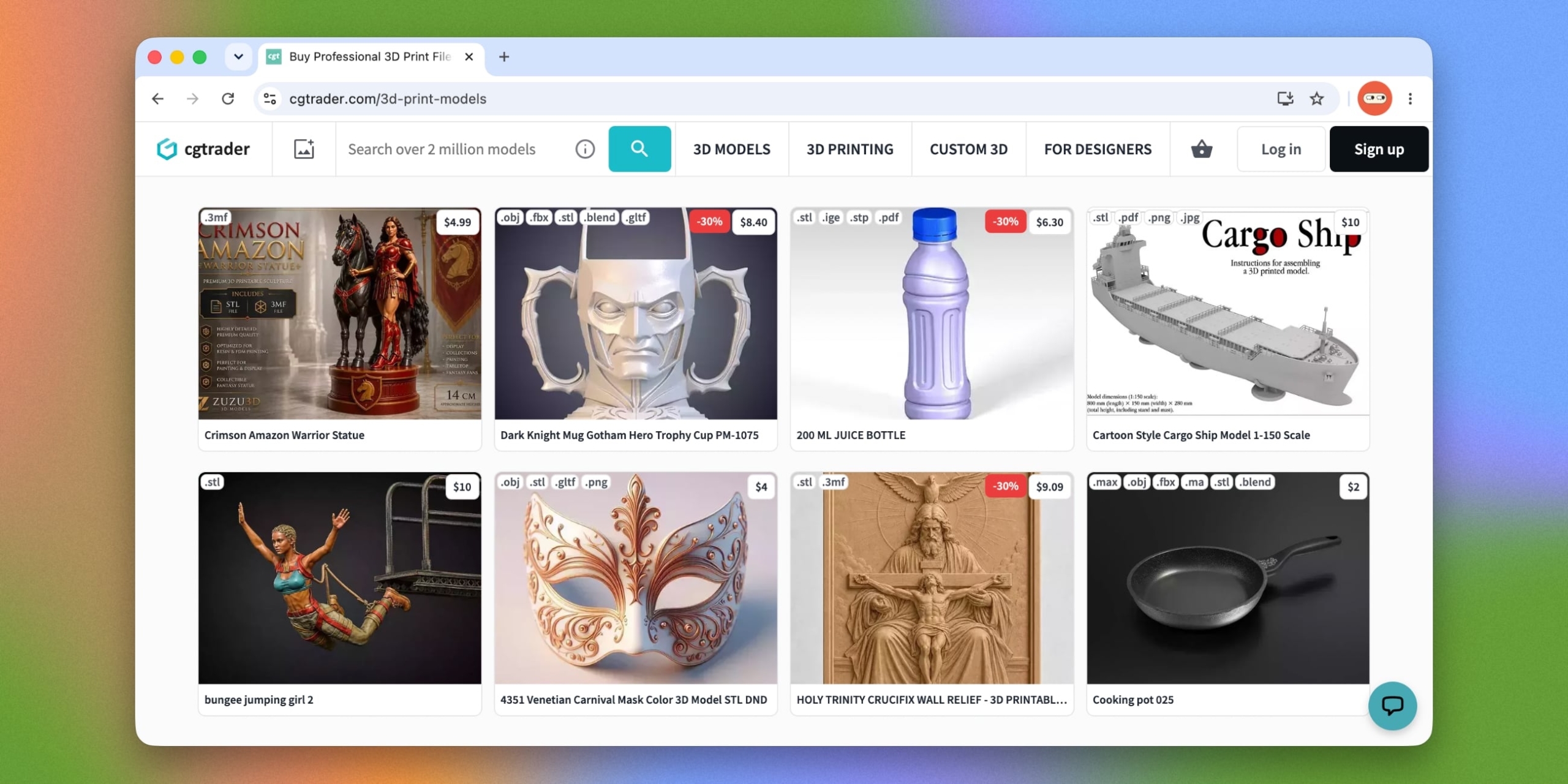Open the FOR DESIGNERS menu
This screenshot has height=784, width=1568.
point(1098,149)
